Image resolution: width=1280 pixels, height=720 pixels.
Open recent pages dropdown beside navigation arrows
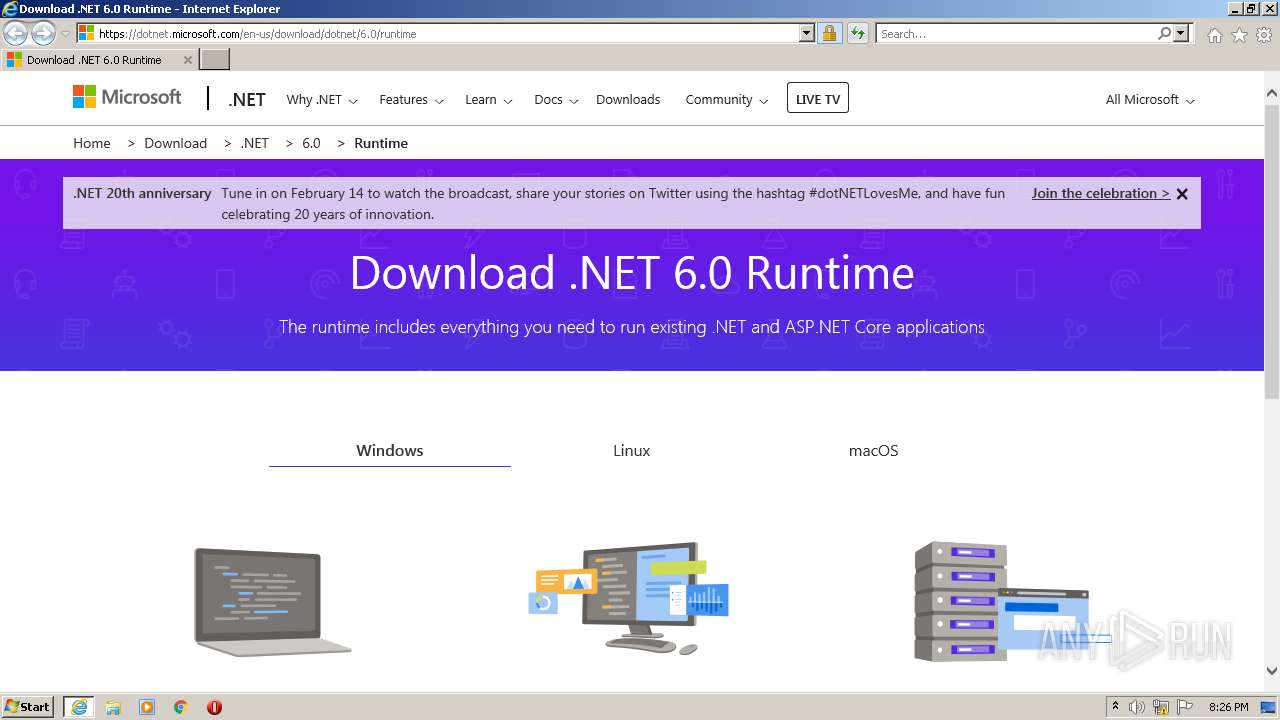(x=65, y=34)
